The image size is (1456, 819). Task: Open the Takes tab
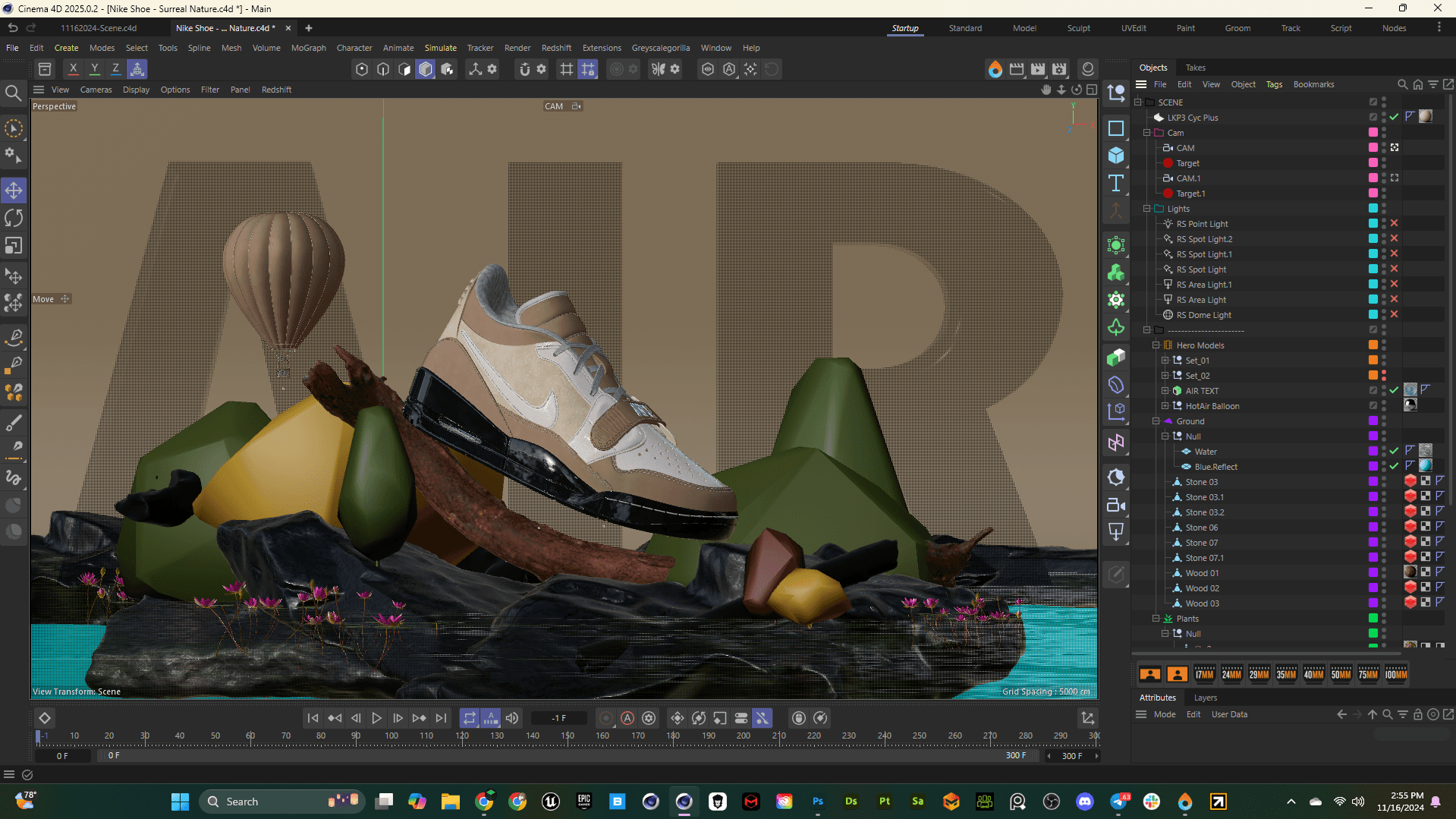coord(1195,68)
